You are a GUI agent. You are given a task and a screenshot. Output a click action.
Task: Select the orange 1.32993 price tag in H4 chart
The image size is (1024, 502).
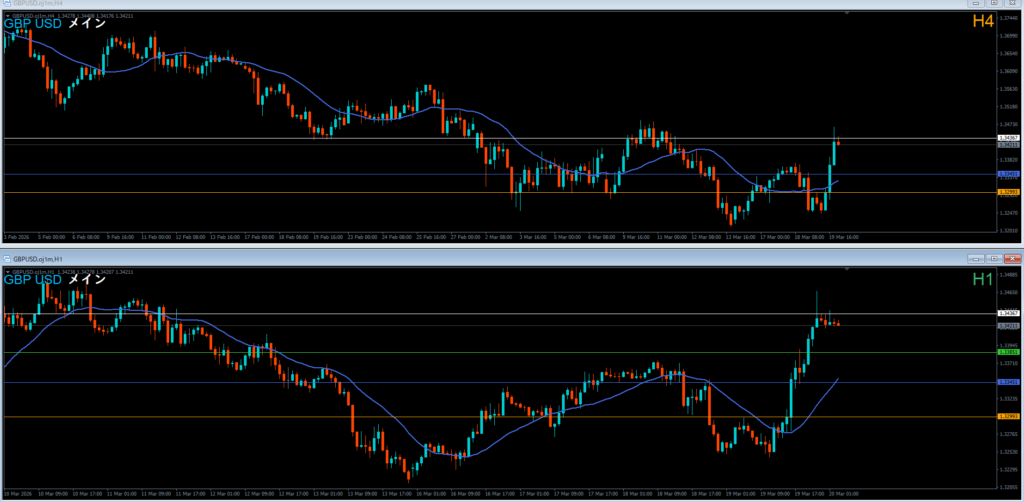pyautogui.click(x=1009, y=192)
